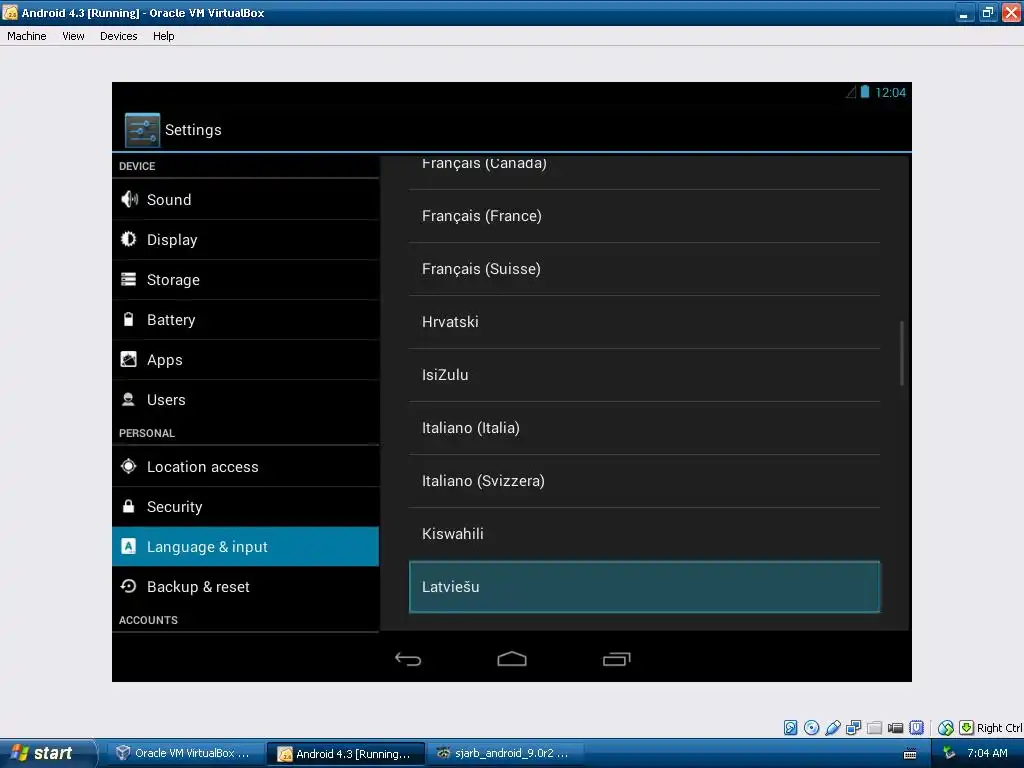Viewport: 1024px width, 768px height.
Task: Click the 12:04 Android clock
Action: tap(890, 93)
